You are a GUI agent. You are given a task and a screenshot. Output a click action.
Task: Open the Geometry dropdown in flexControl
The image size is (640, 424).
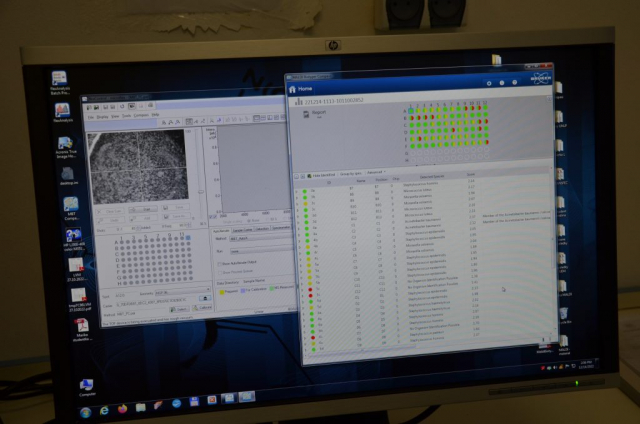tap(182, 292)
